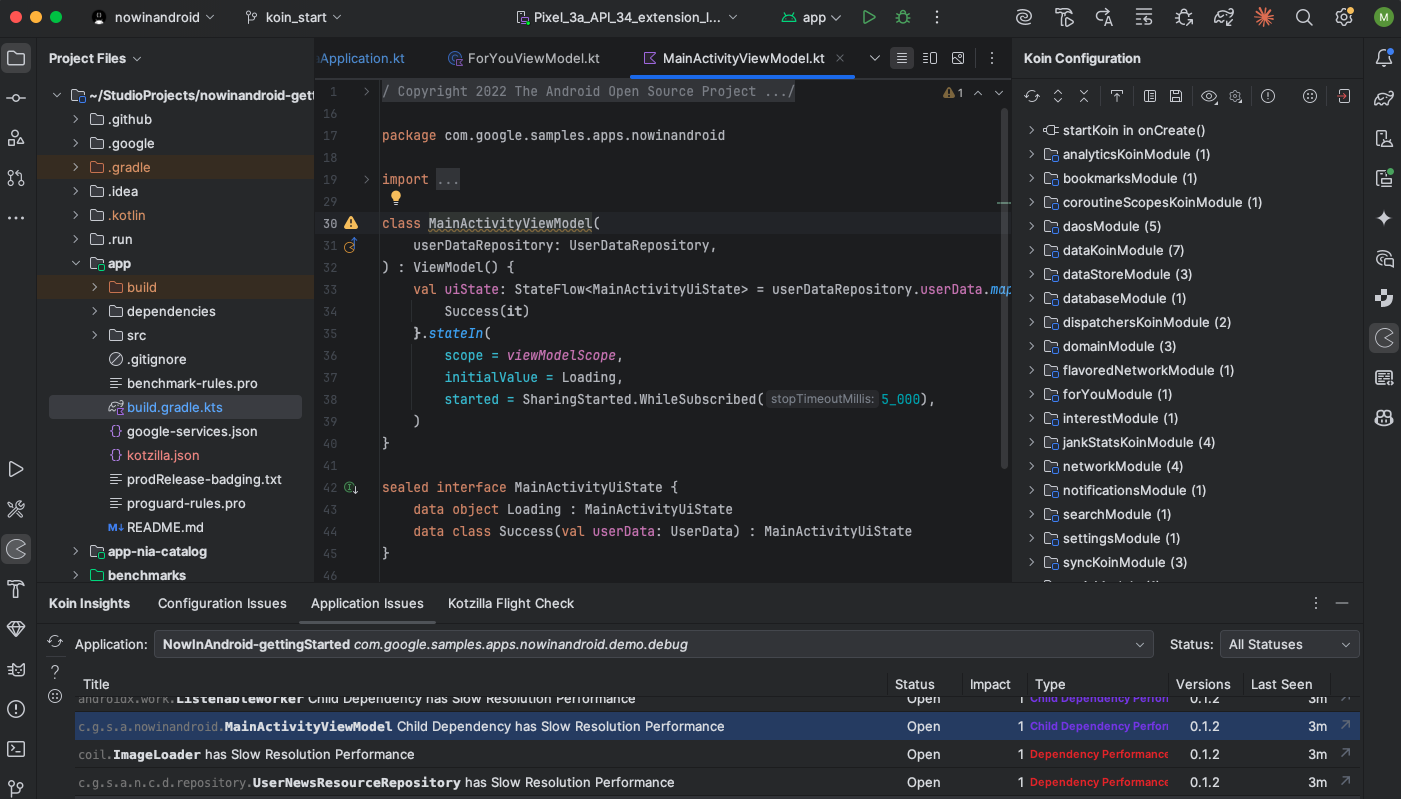Screen dimensions: 1401x799
Task: Open the toolbar's vertical dots menu by Debug
Action: tap(937, 17)
